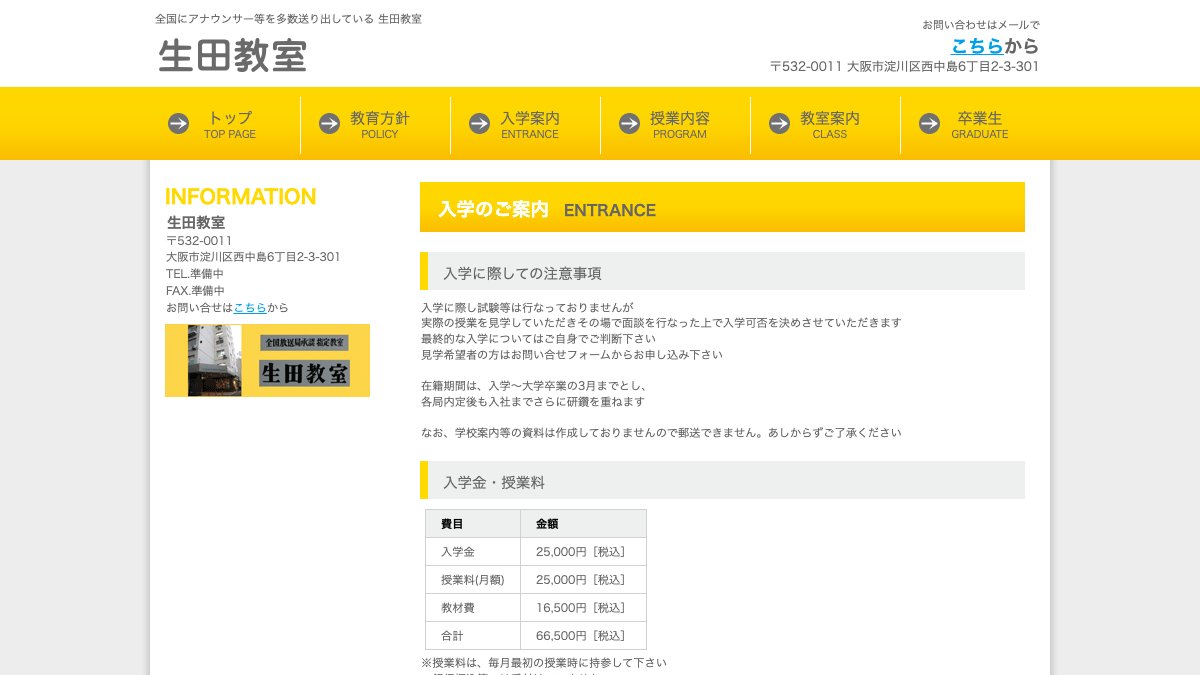The width and height of the screenshot is (1200, 675).
Task: Click the 16,500円 [税込] amount cell
Action: 584,608
